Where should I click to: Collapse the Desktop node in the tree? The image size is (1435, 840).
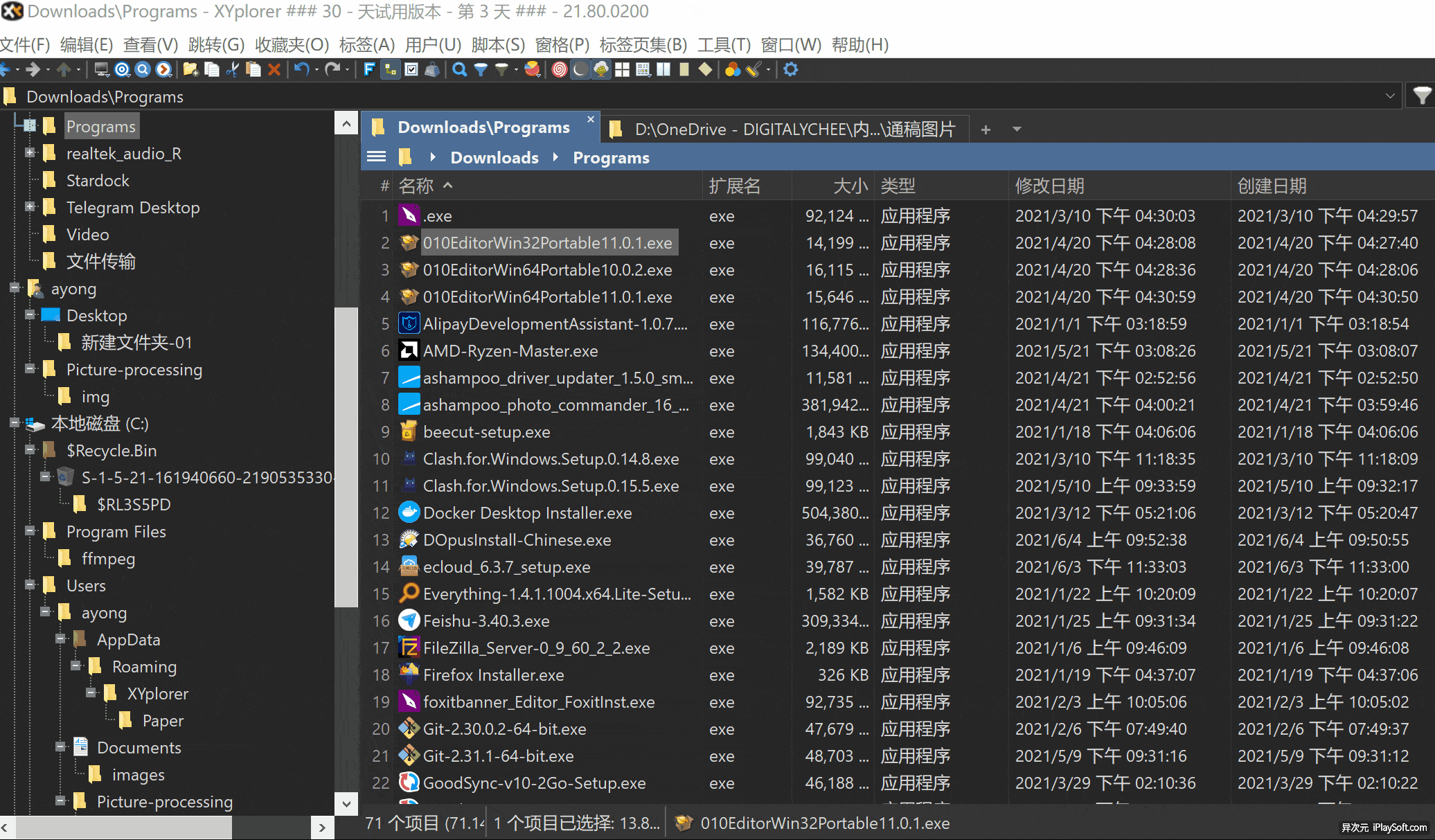tap(30, 314)
